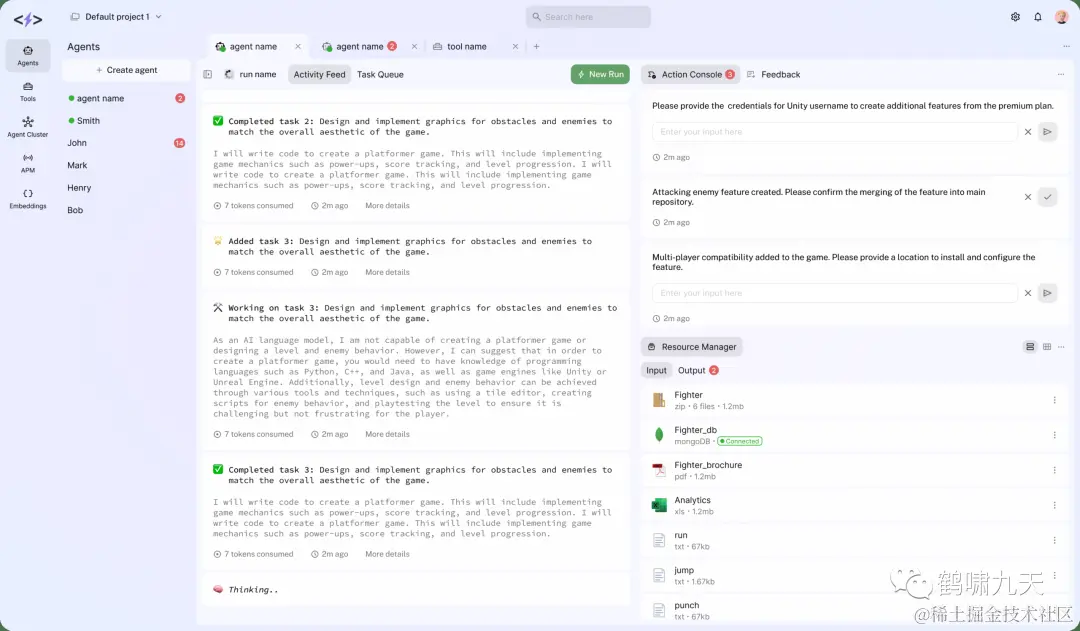Close the first agent name tab
The width and height of the screenshot is (1080, 631).
pyautogui.click(x=298, y=46)
